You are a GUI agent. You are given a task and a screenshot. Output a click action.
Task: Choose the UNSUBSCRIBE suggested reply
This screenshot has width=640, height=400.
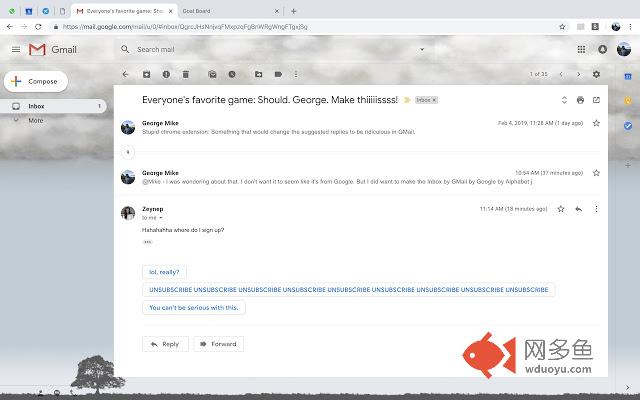(349, 290)
